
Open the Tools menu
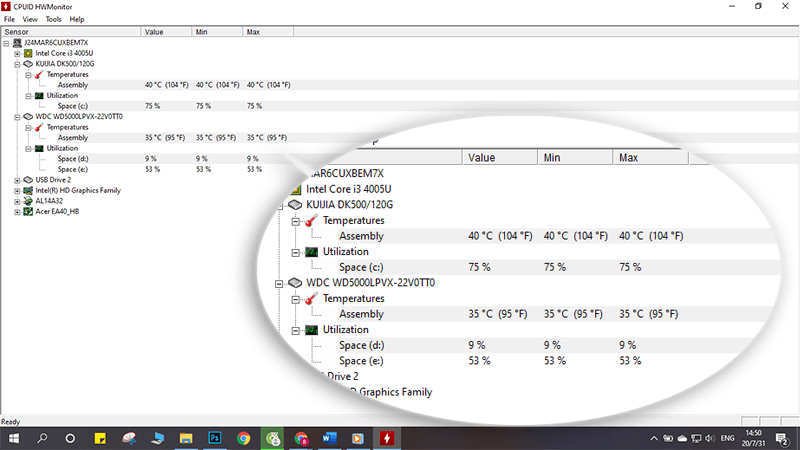pos(53,19)
